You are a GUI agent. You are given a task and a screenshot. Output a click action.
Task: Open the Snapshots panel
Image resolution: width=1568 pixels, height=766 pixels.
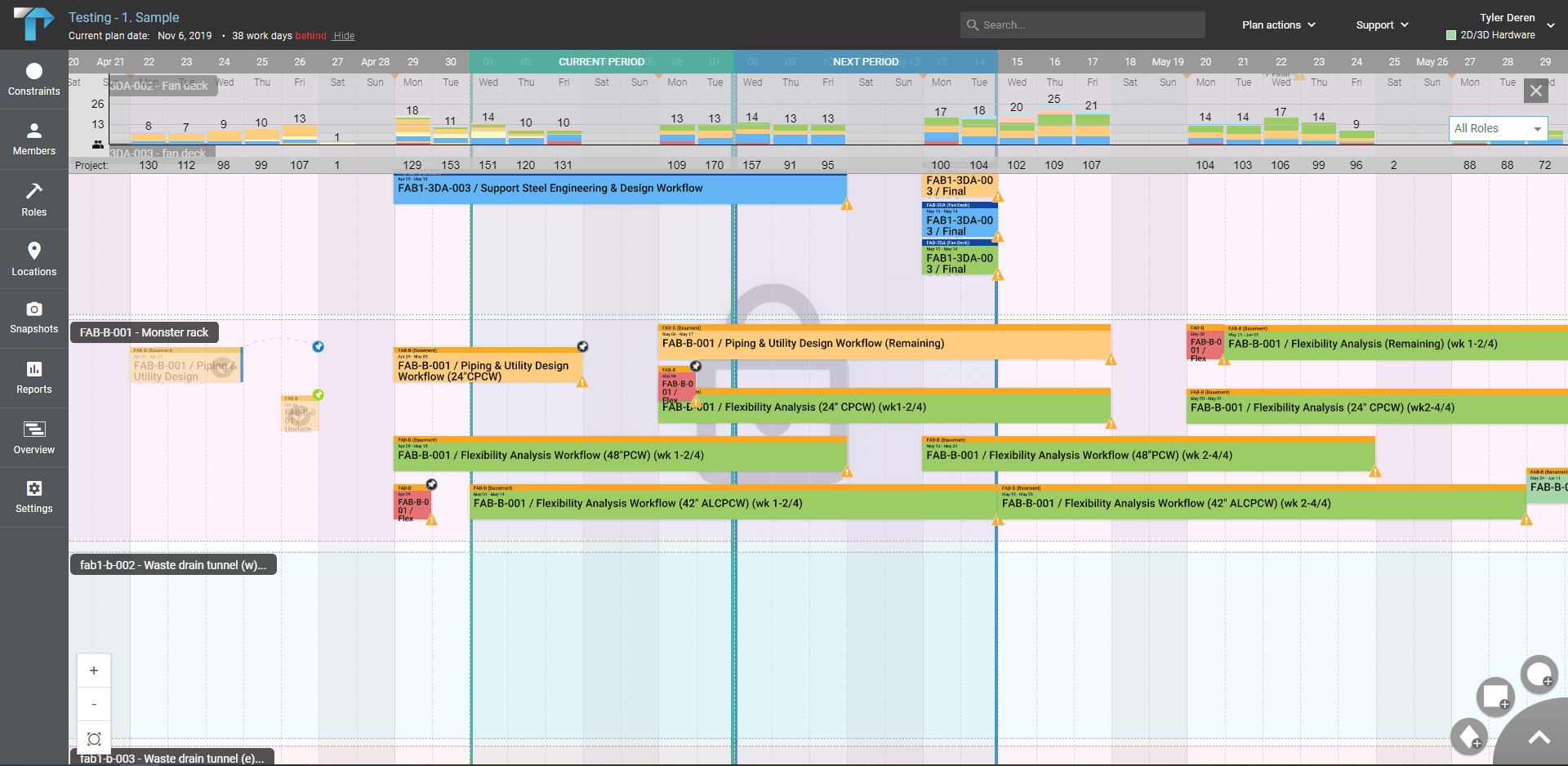[x=33, y=318]
